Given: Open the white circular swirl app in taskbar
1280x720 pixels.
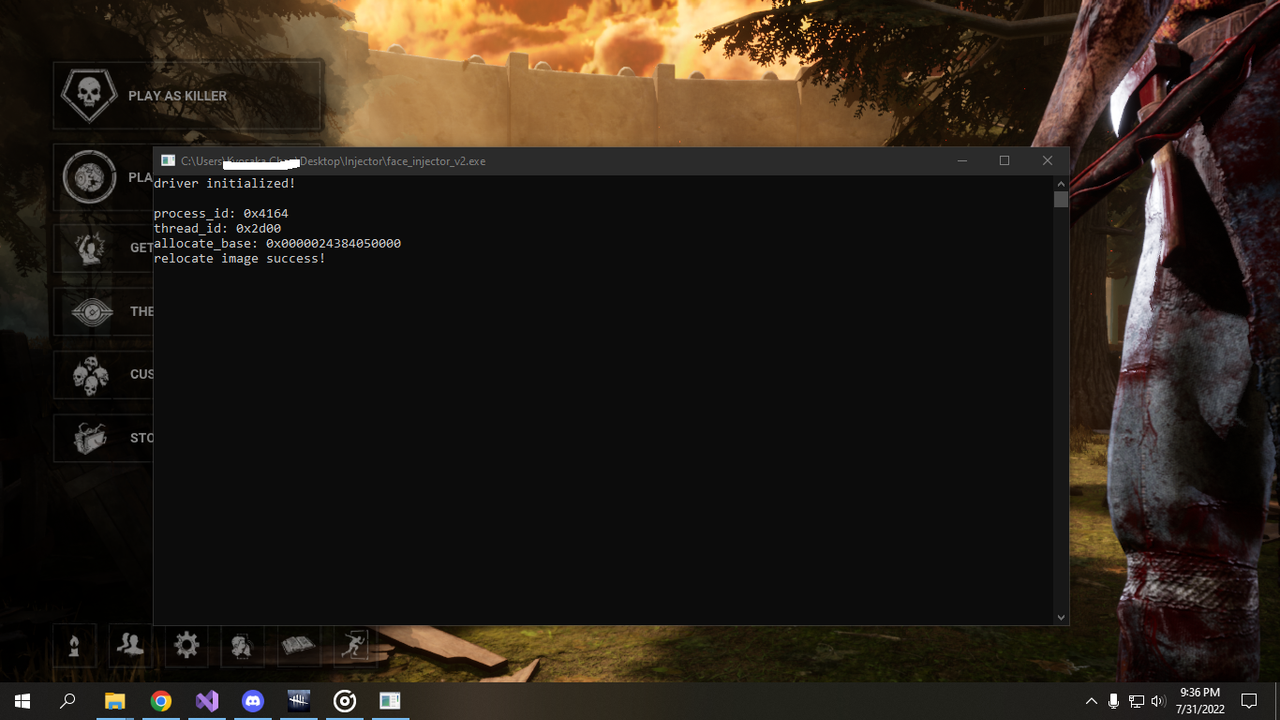Looking at the screenshot, I should pos(345,701).
